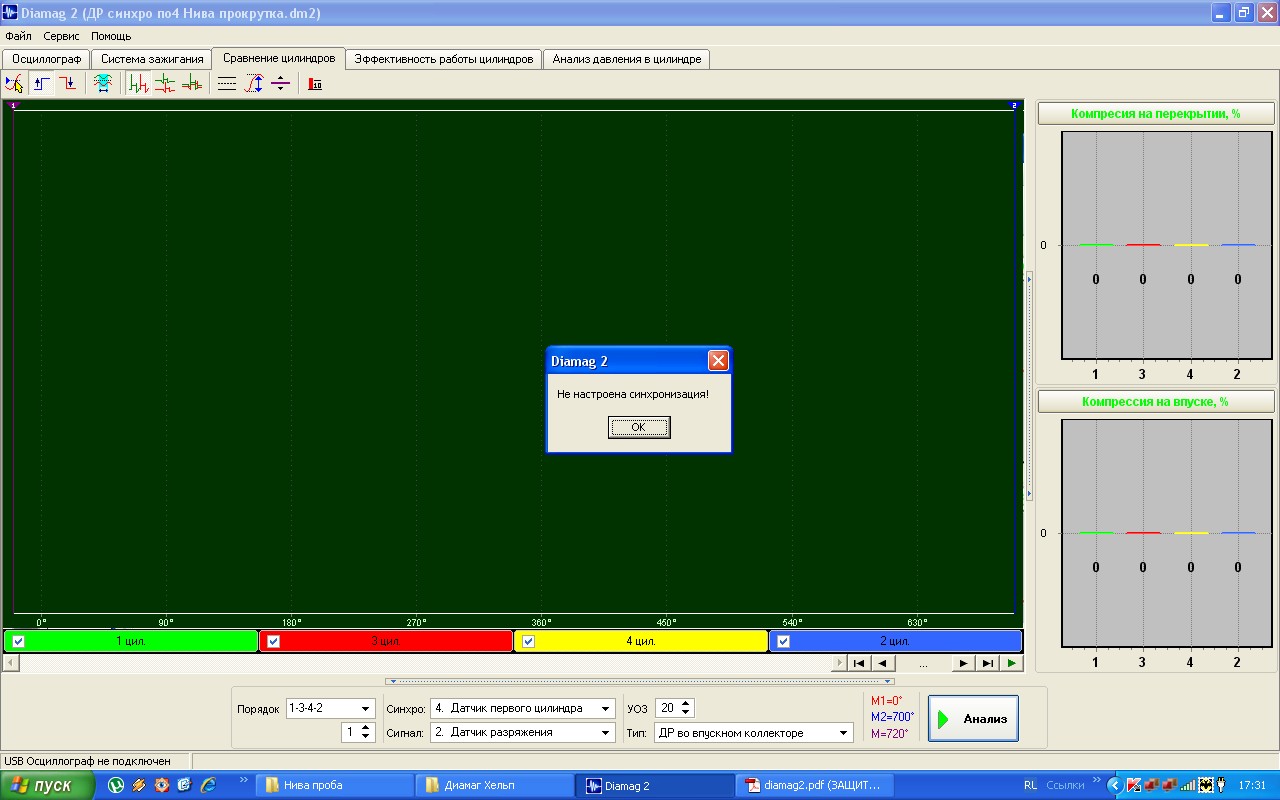
Task: Expand Ссылки toolbar chevron in taskbar
Action: (x=1095, y=780)
